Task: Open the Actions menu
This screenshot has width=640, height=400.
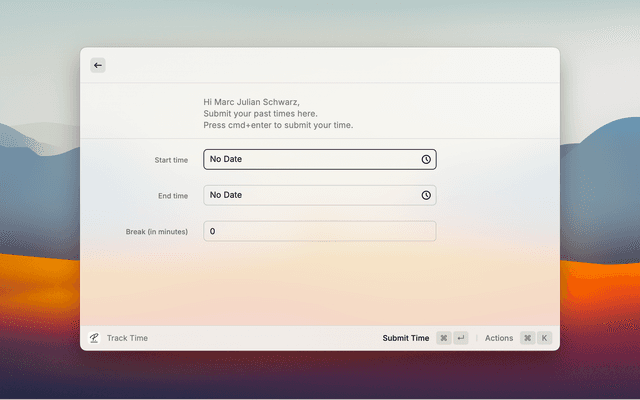Action: [499, 338]
